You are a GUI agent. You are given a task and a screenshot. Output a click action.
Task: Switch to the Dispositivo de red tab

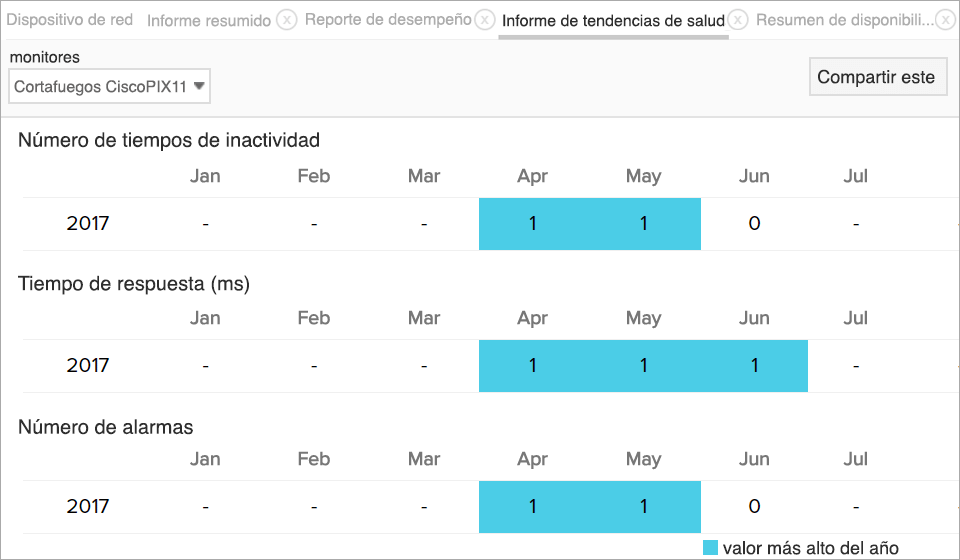[70, 20]
